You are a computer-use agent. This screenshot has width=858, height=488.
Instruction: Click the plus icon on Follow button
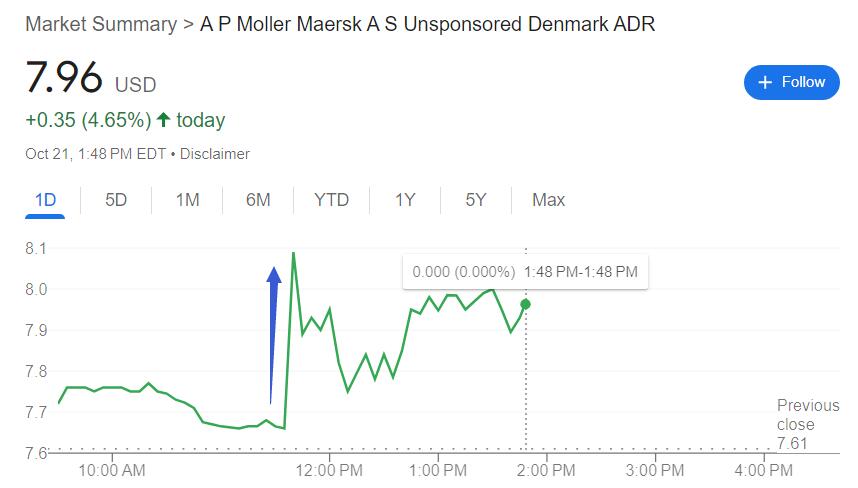pyautogui.click(x=766, y=82)
